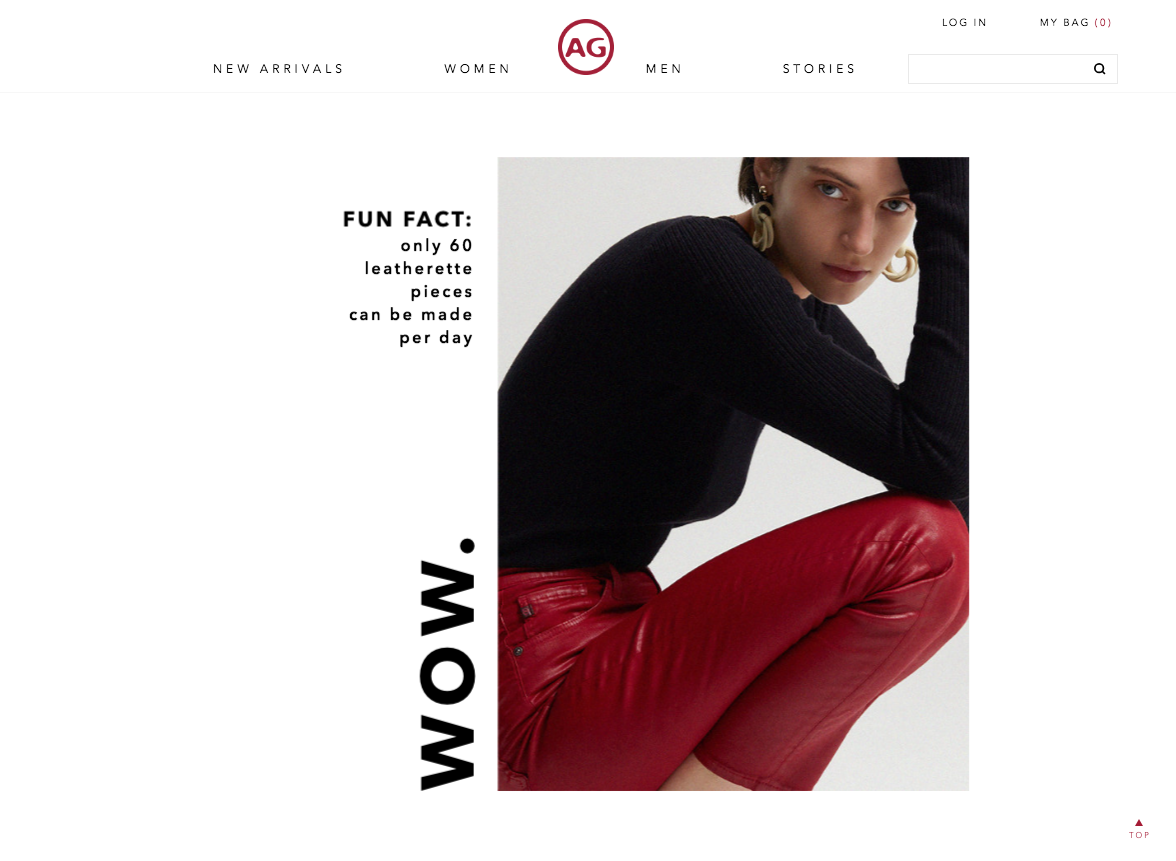Open the Men menu
This screenshot has height=861, width=1176.
(x=664, y=69)
